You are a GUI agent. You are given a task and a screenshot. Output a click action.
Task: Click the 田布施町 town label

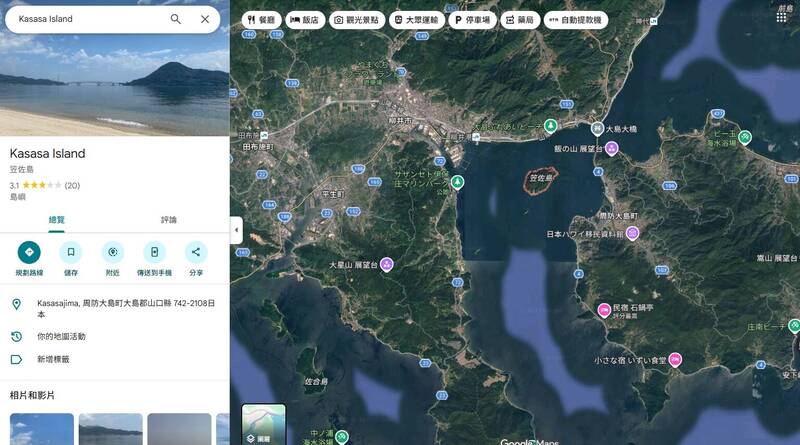point(258,147)
